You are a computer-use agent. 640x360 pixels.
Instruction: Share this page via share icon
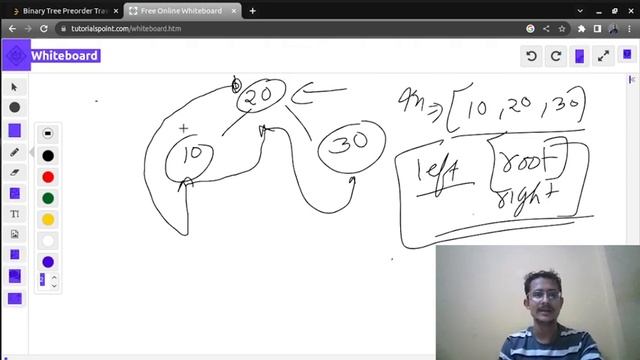click(x=546, y=29)
